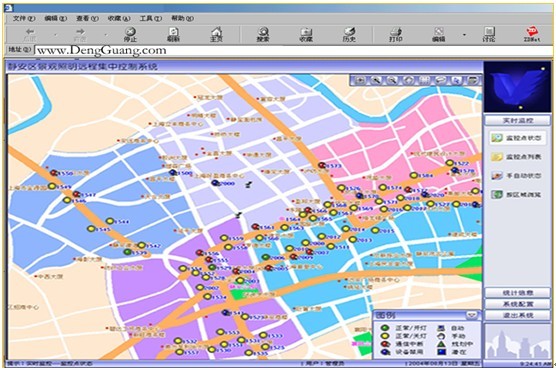
Task: Click the 刷新 (Refresh) toolbar icon
Action: (x=173, y=35)
